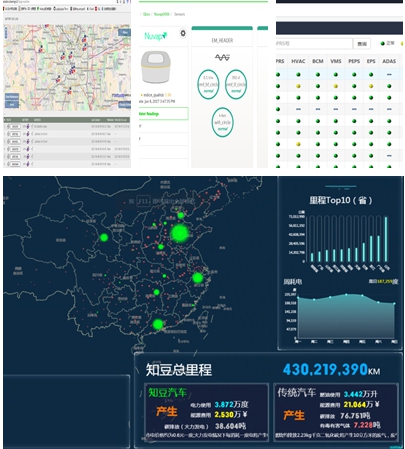Screen dimensions: 405x449
Task: Click the map zoom slider on left edge
Action: point(5,33)
